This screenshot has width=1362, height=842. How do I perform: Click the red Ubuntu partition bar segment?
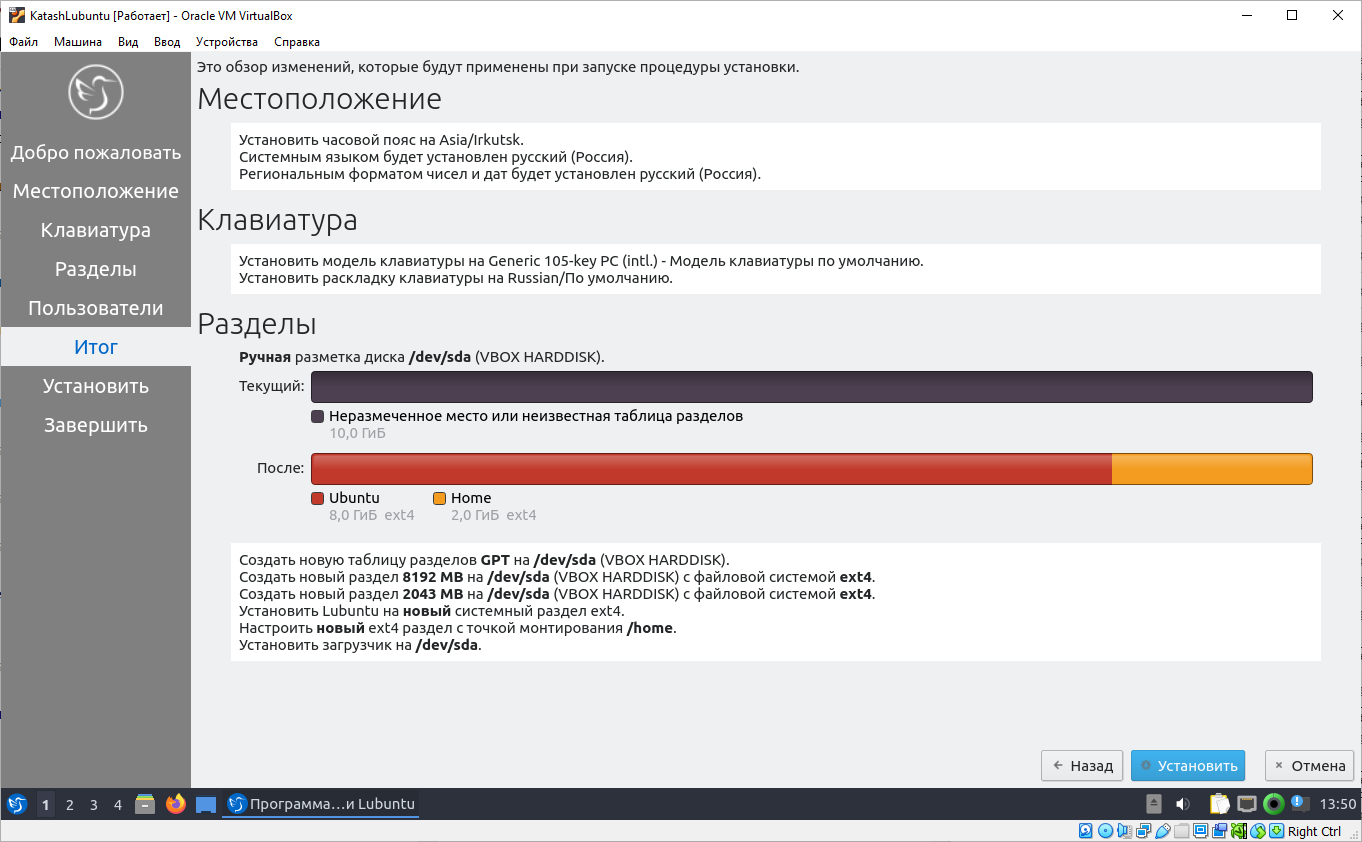(x=711, y=469)
